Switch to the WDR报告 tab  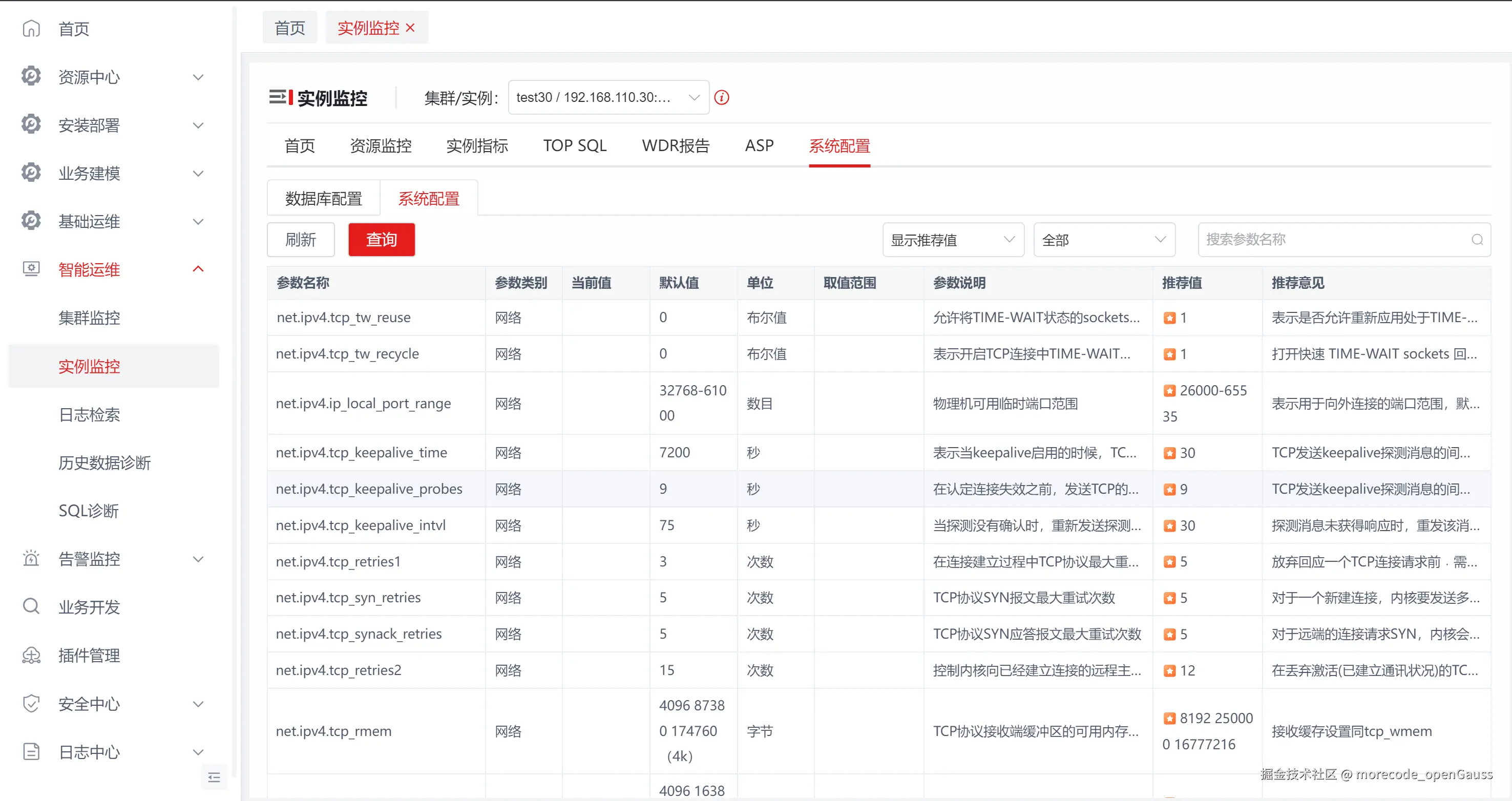[x=676, y=145]
